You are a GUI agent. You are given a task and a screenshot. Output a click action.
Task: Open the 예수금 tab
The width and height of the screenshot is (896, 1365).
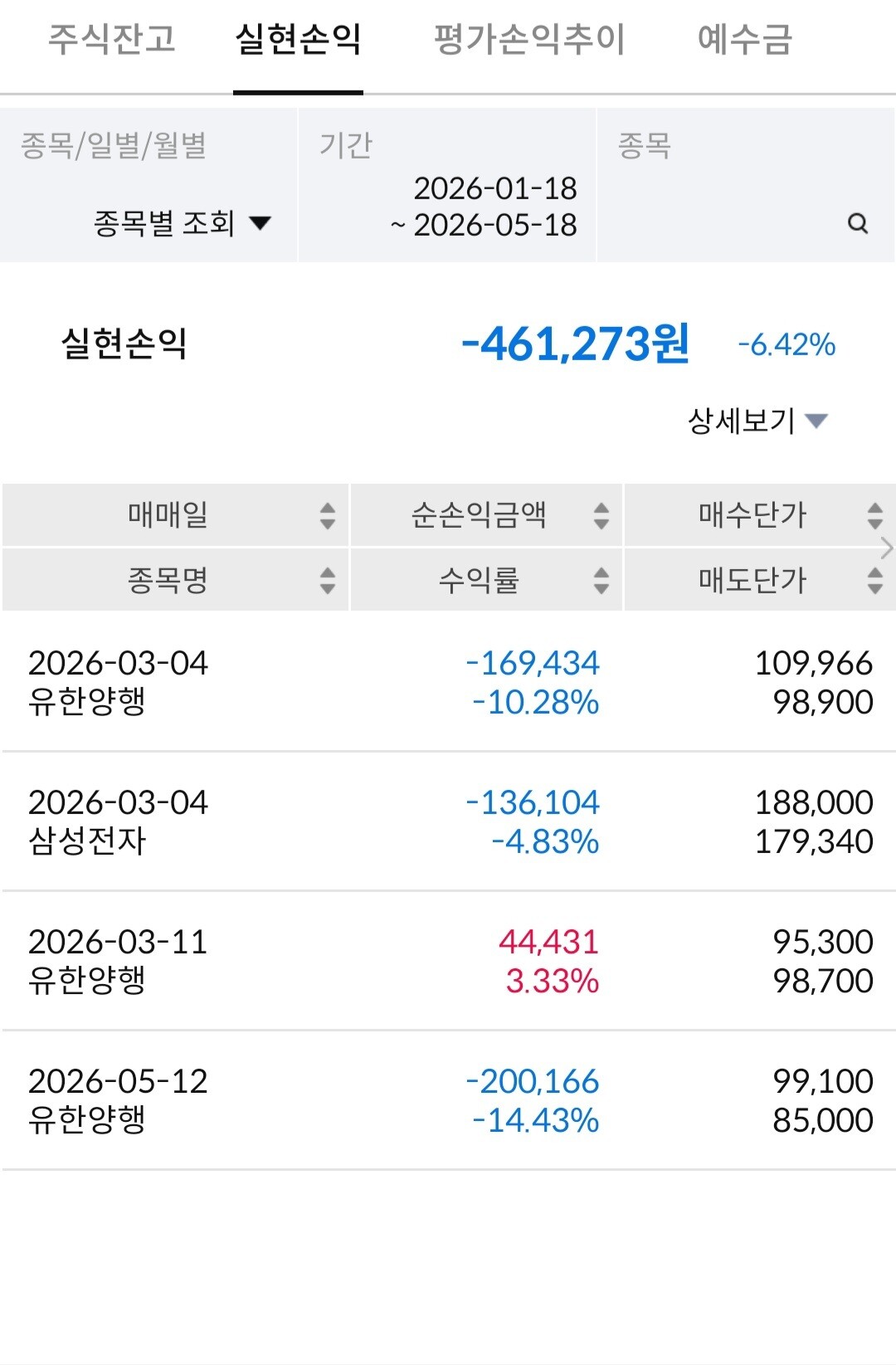pos(745,39)
